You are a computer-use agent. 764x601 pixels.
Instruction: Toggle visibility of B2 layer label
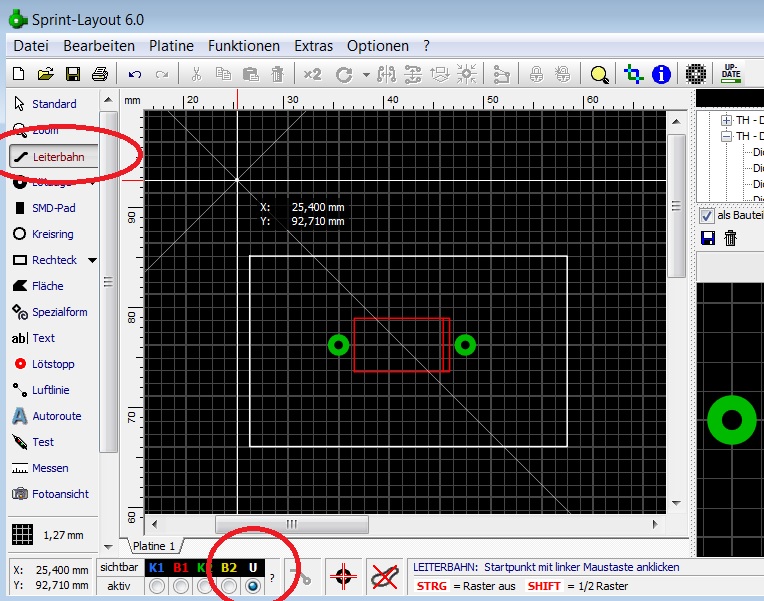(x=229, y=567)
